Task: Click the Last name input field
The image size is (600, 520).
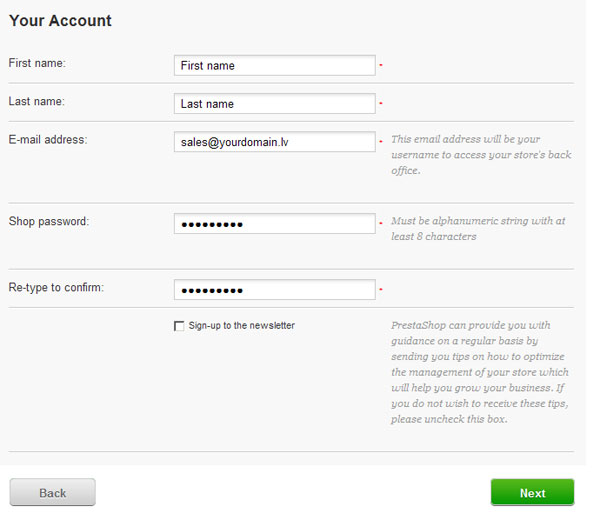Action: [x=274, y=104]
